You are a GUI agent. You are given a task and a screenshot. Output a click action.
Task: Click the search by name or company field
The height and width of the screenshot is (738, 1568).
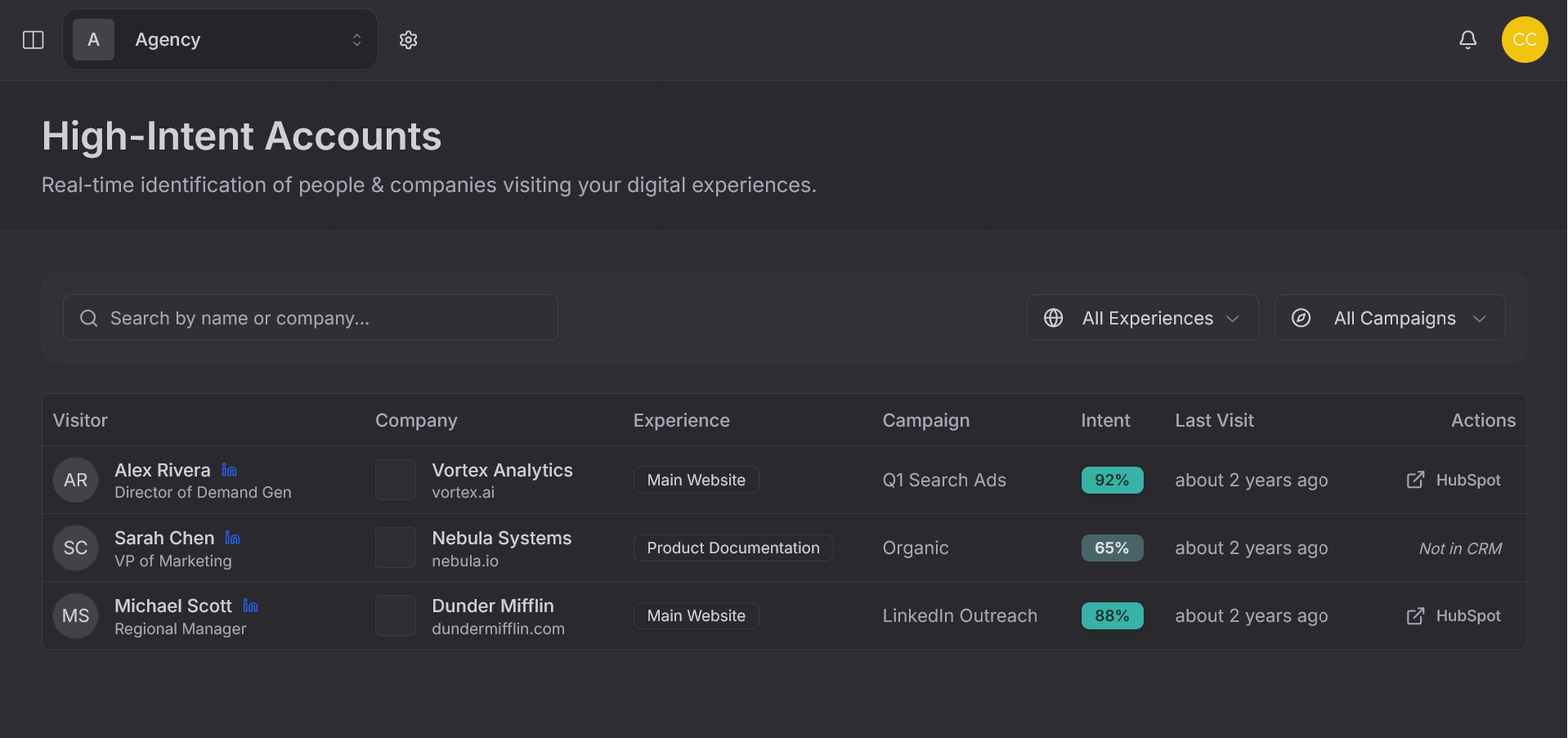tap(311, 317)
